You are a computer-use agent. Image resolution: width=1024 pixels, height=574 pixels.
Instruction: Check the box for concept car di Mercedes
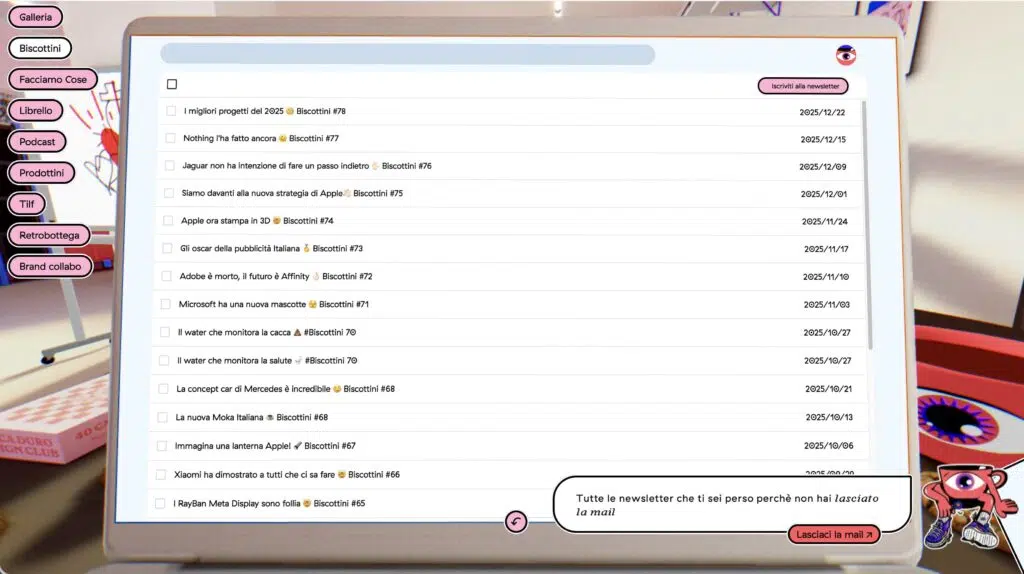(163, 389)
